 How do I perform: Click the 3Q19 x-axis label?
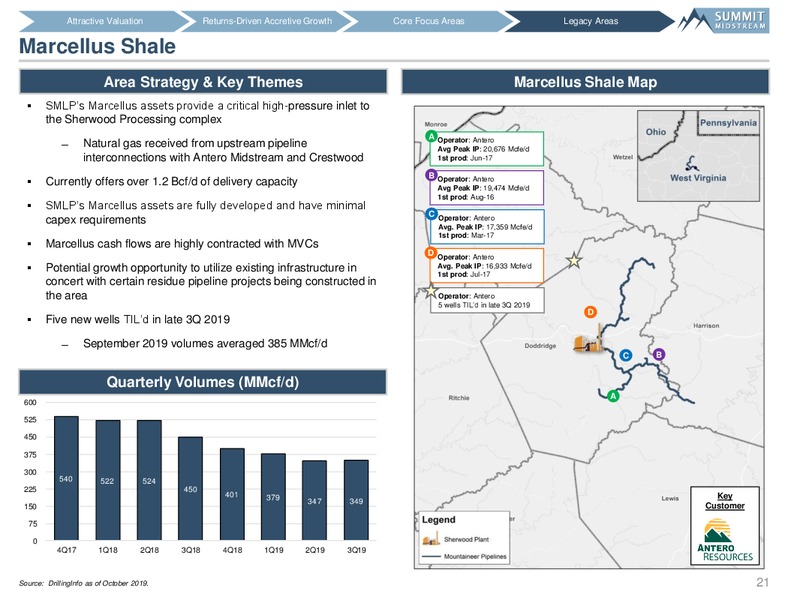(x=356, y=550)
